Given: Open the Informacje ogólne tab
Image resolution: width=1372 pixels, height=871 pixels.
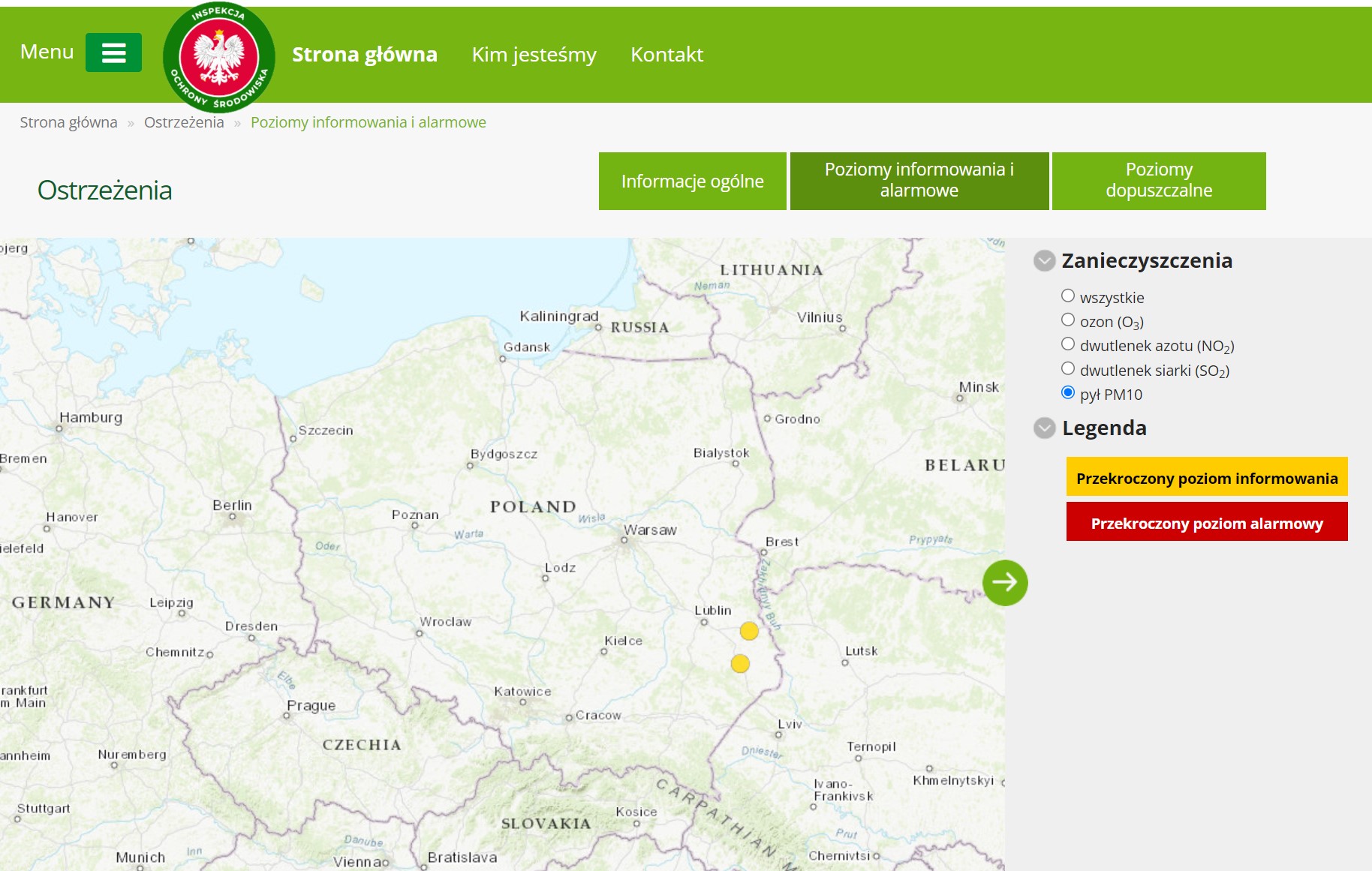Looking at the screenshot, I should click(692, 182).
